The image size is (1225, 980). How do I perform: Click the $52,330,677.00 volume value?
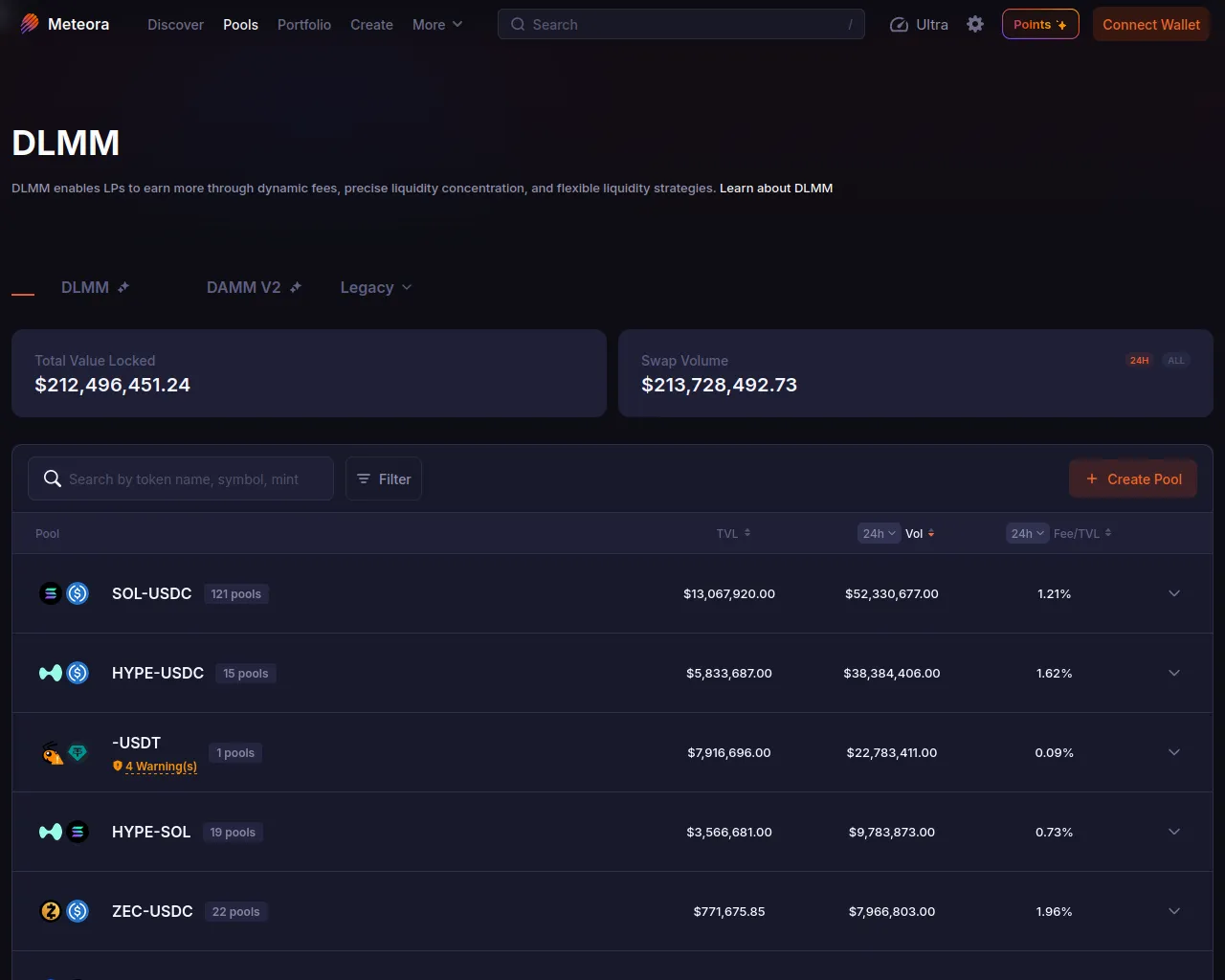(x=892, y=593)
